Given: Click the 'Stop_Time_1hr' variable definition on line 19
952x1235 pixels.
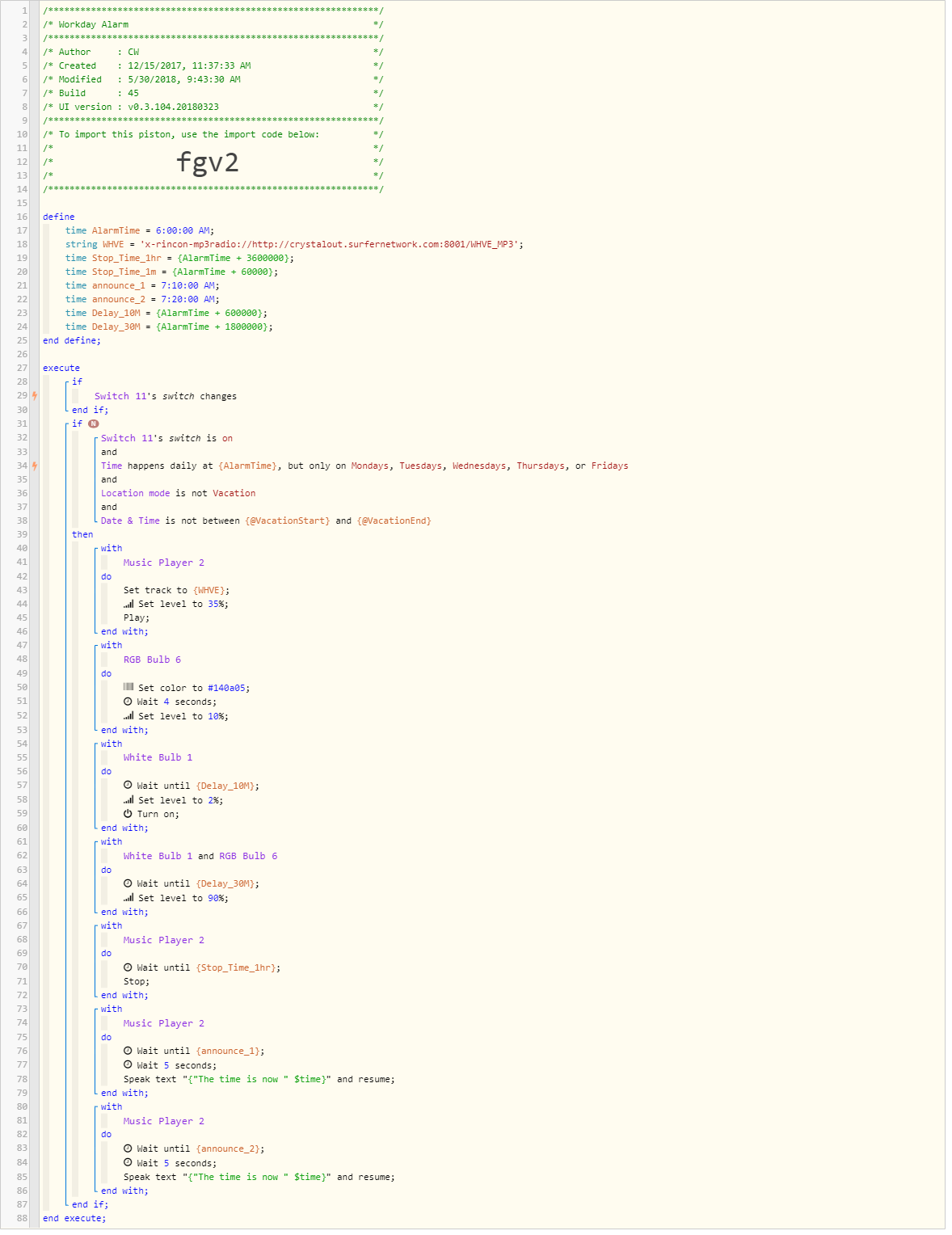Looking at the screenshot, I should coord(179,258).
